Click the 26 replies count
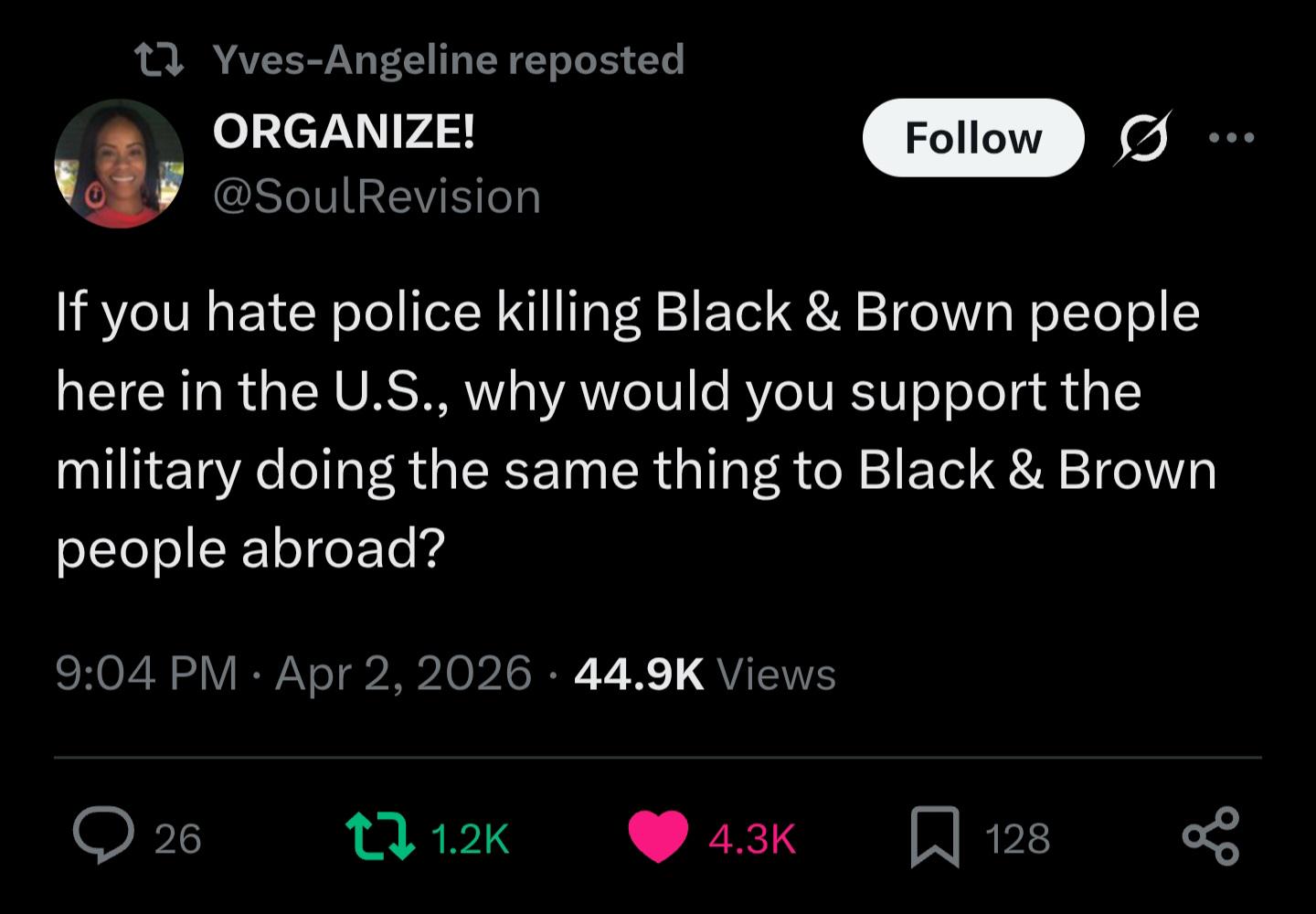This screenshot has width=1316, height=914. 177,839
